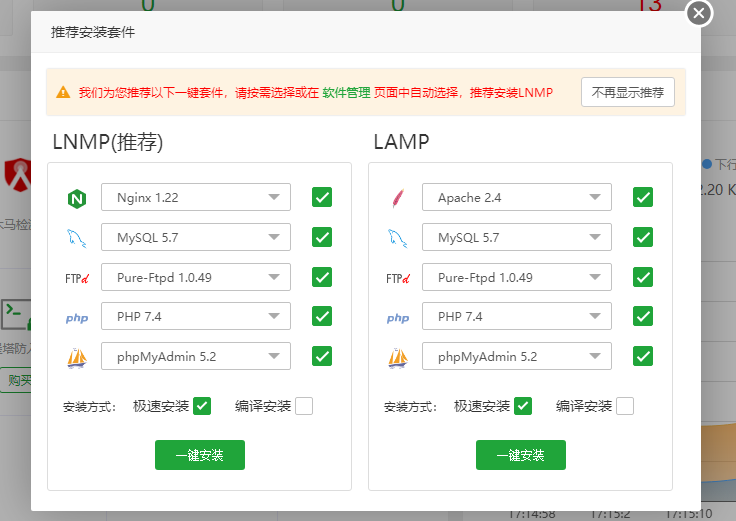This screenshot has height=521, width=736.
Task: Click the php logo icon in LAMP
Action: click(398, 318)
